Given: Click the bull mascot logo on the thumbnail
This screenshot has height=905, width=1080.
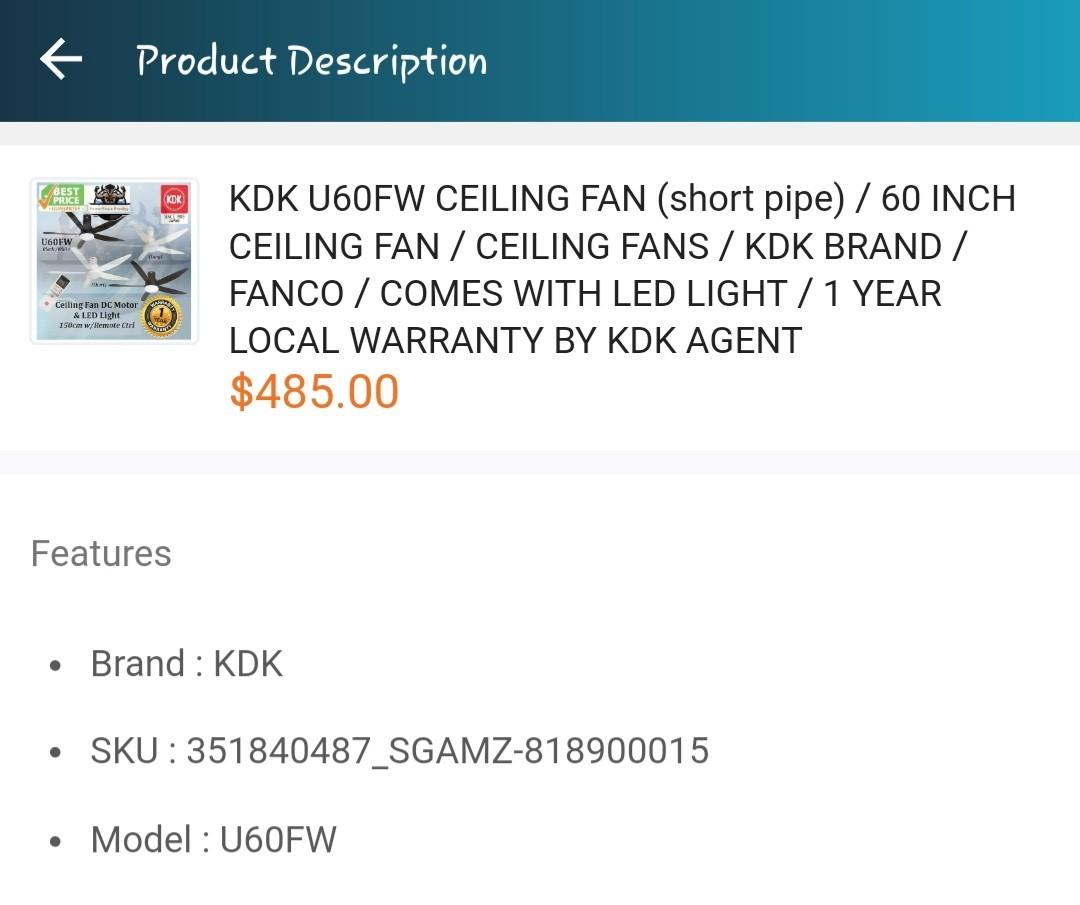Looking at the screenshot, I should 108,196.
